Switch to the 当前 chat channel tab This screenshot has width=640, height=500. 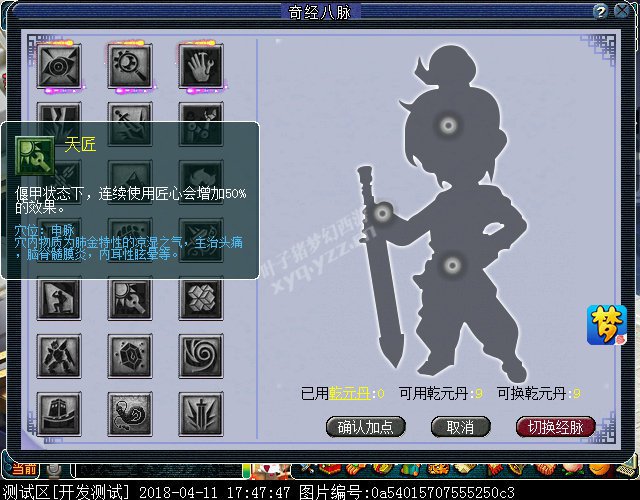[23, 469]
